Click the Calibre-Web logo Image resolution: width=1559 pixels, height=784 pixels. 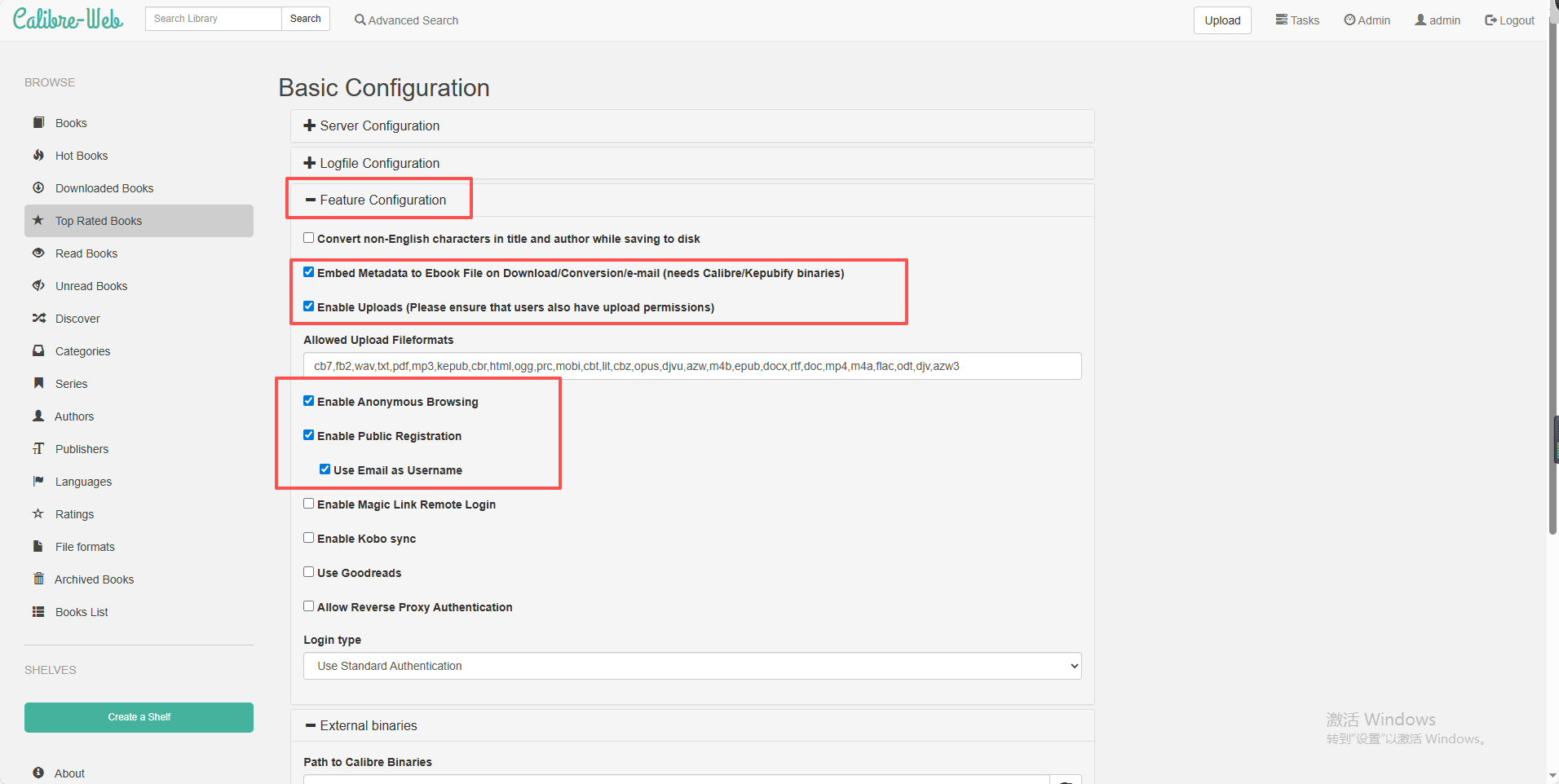tap(68, 20)
